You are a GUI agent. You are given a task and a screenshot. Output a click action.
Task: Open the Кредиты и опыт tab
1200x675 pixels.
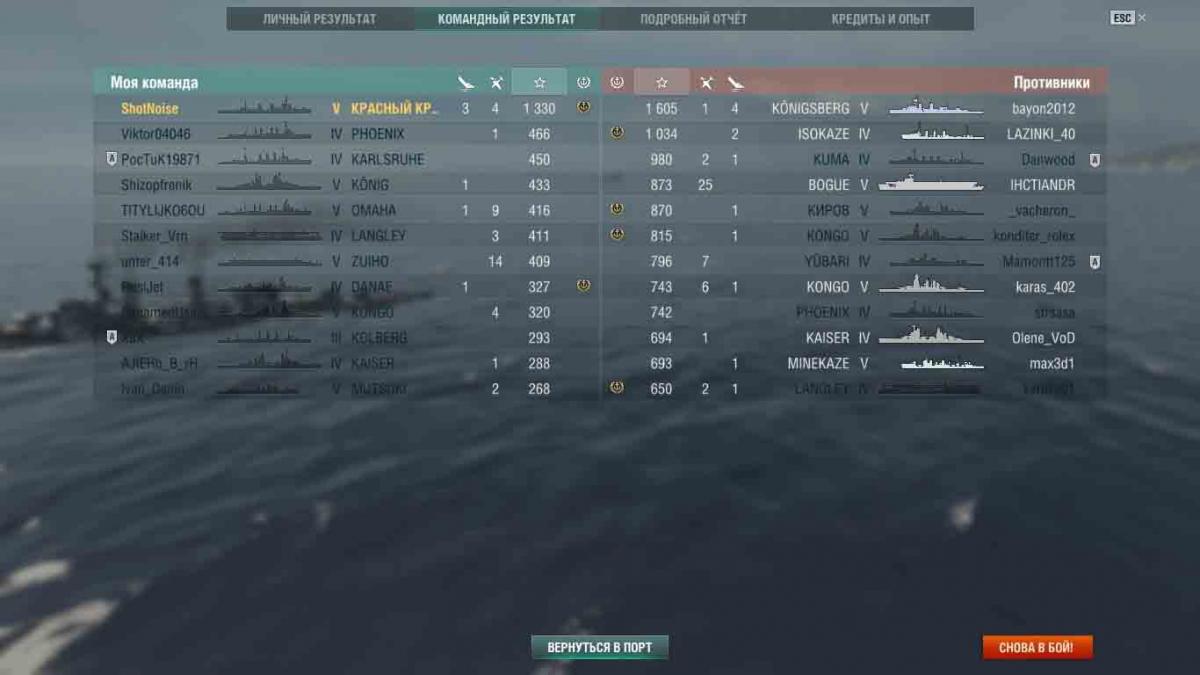pos(880,19)
